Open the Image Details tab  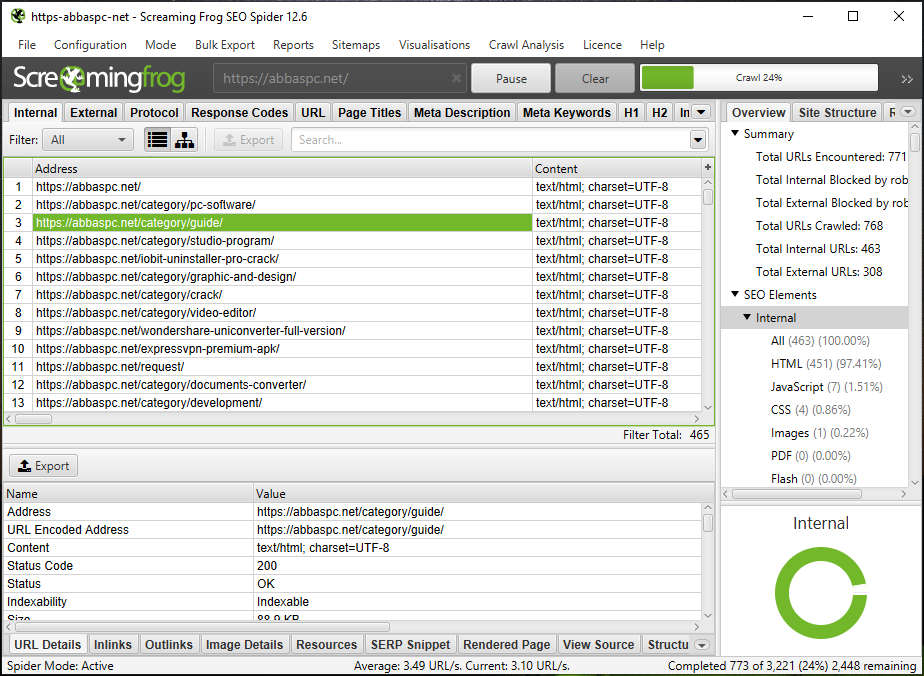tap(244, 645)
